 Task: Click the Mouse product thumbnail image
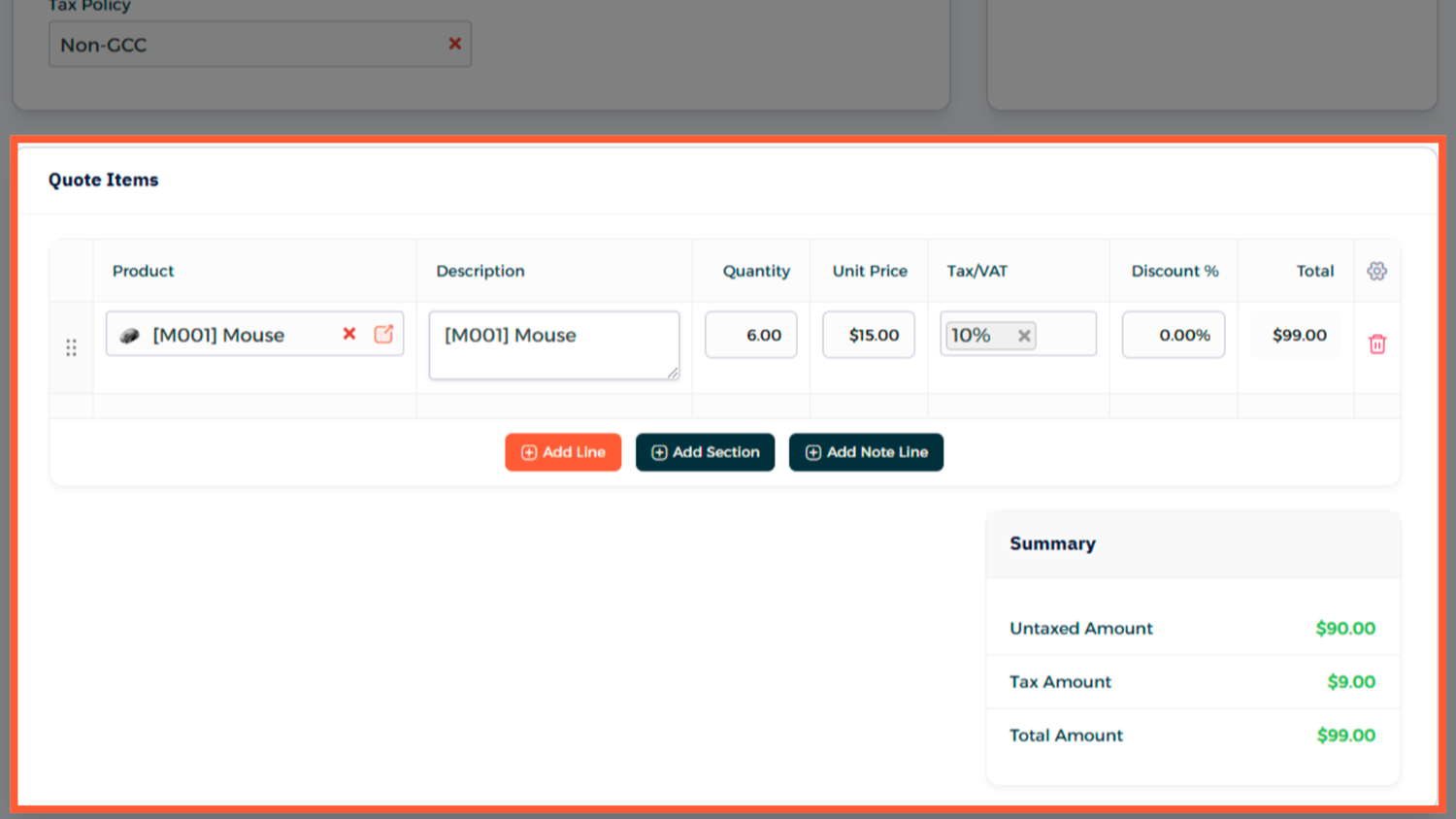129,336
